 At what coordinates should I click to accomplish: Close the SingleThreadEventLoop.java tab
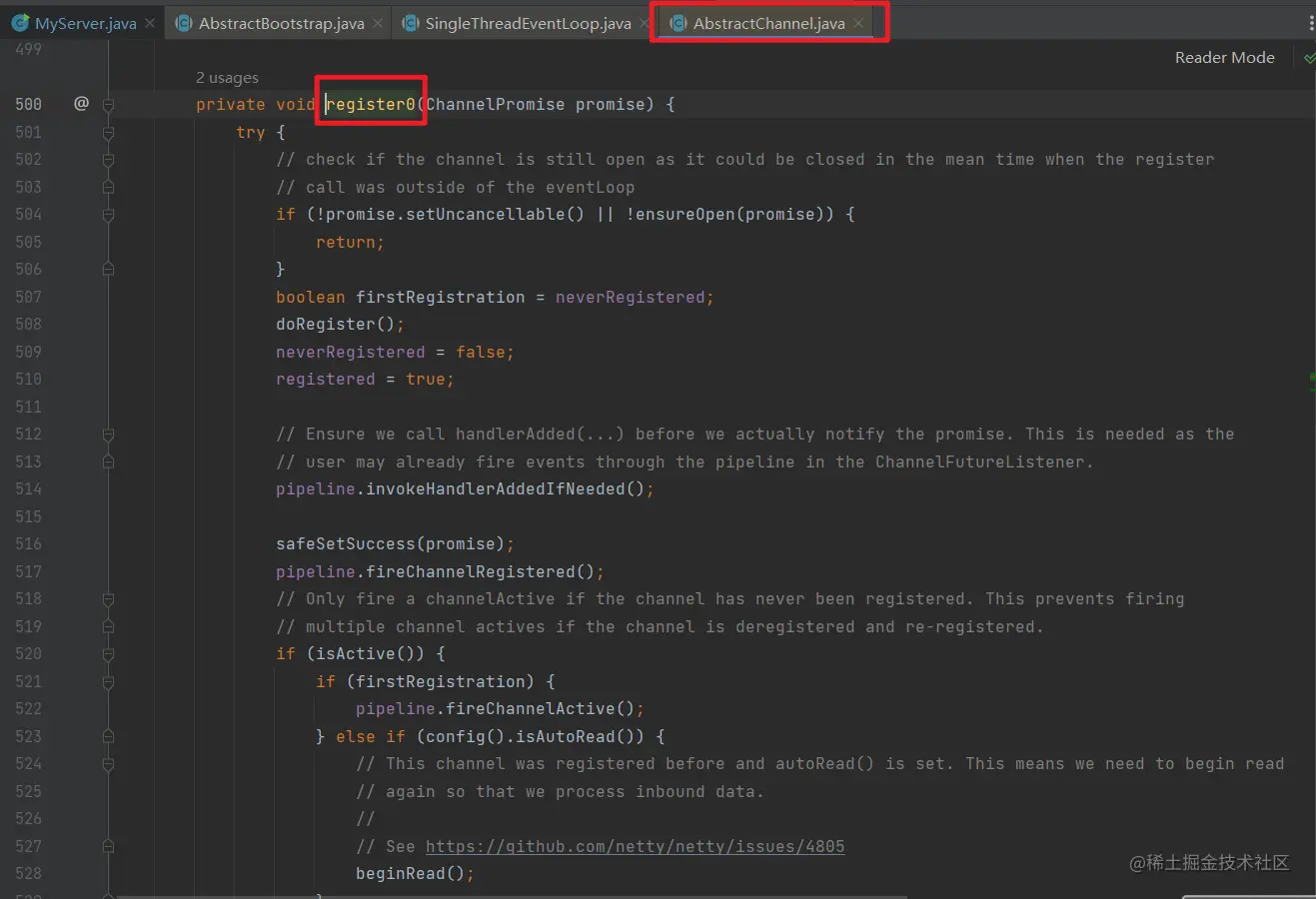pos(645,22)
